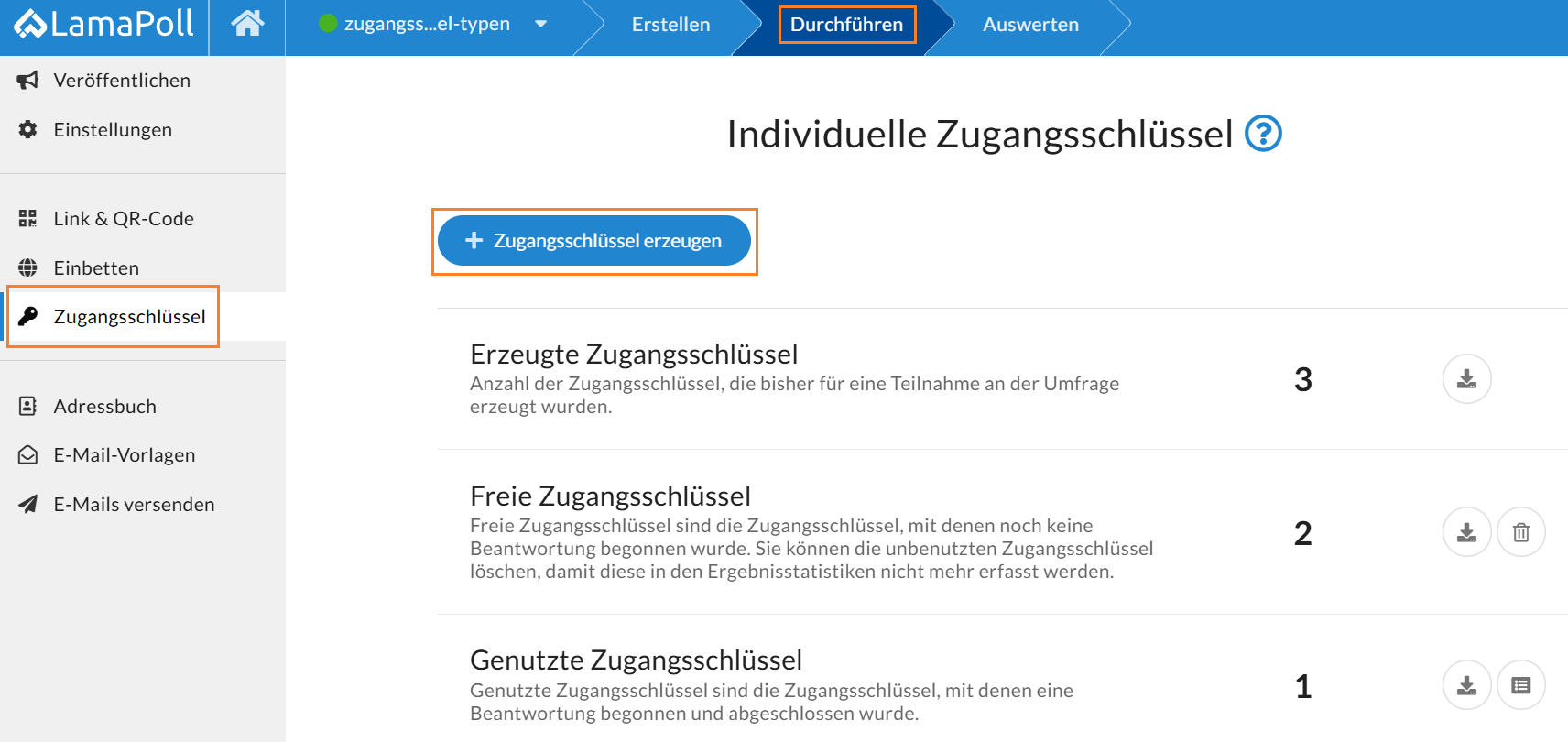Screen dimensions: 1568x742
Task: Download the Genutzte Zugangsschlüssel list
Action: pyautogui.click(x=1466, y=685)
